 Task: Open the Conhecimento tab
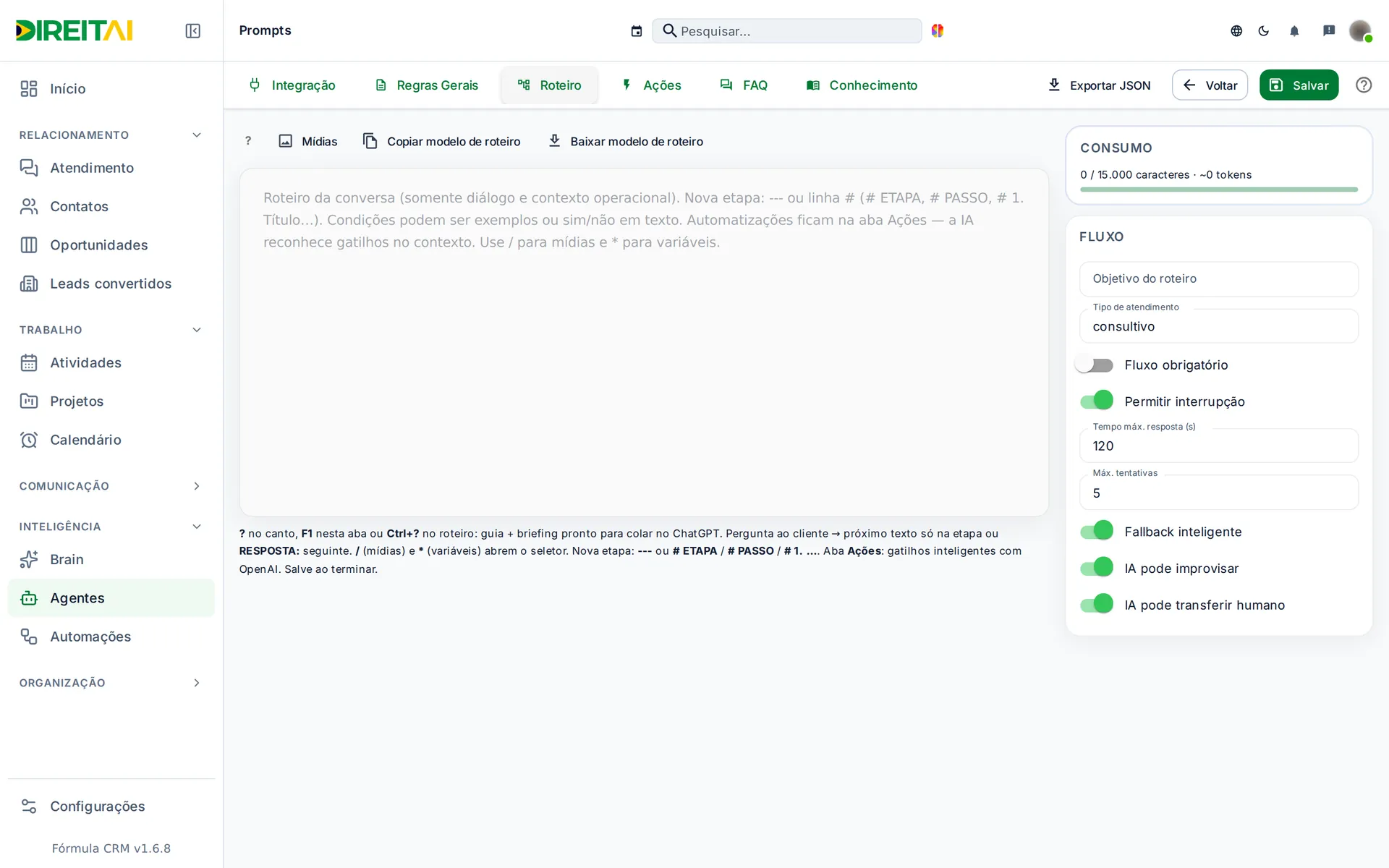click(x=862, y=85)
